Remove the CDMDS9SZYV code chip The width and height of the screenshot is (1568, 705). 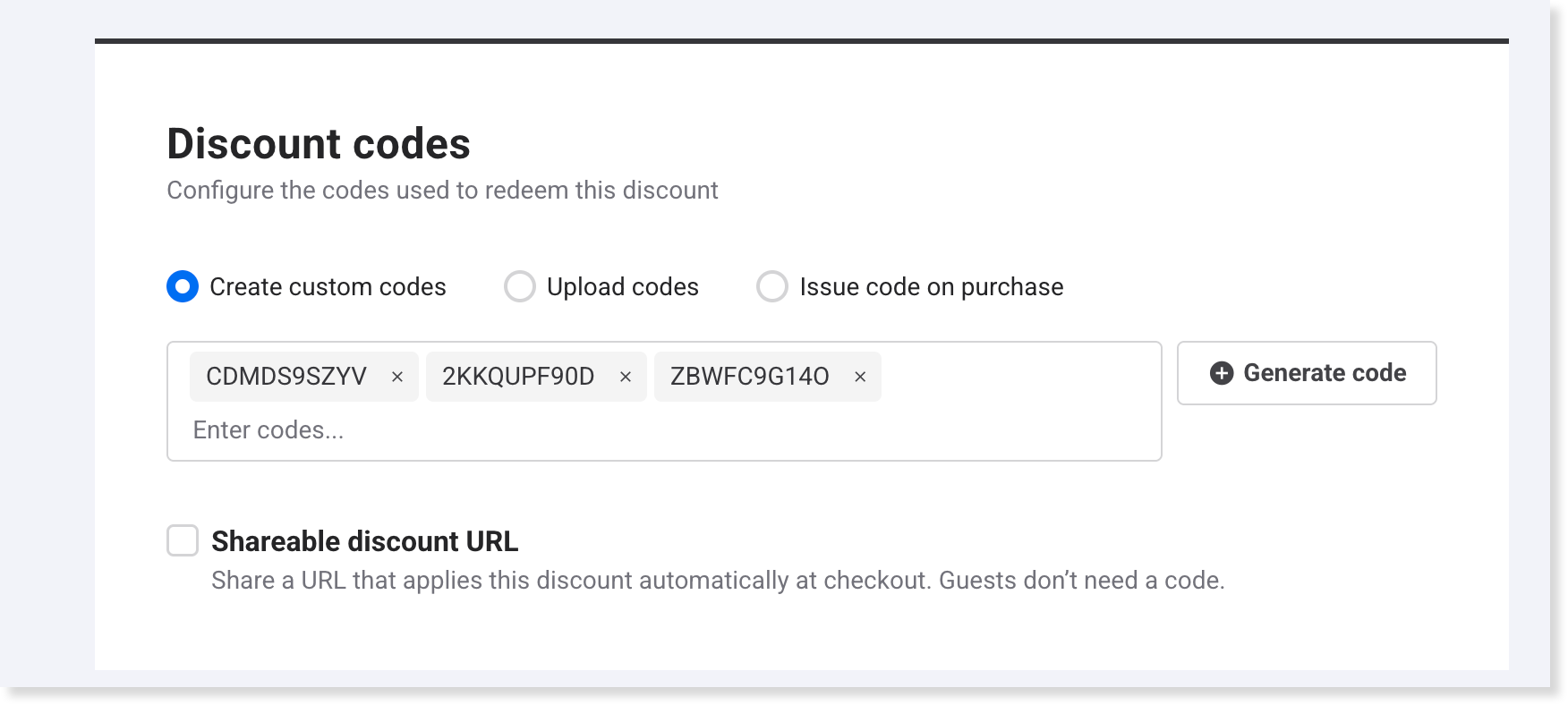click(397, 378)
